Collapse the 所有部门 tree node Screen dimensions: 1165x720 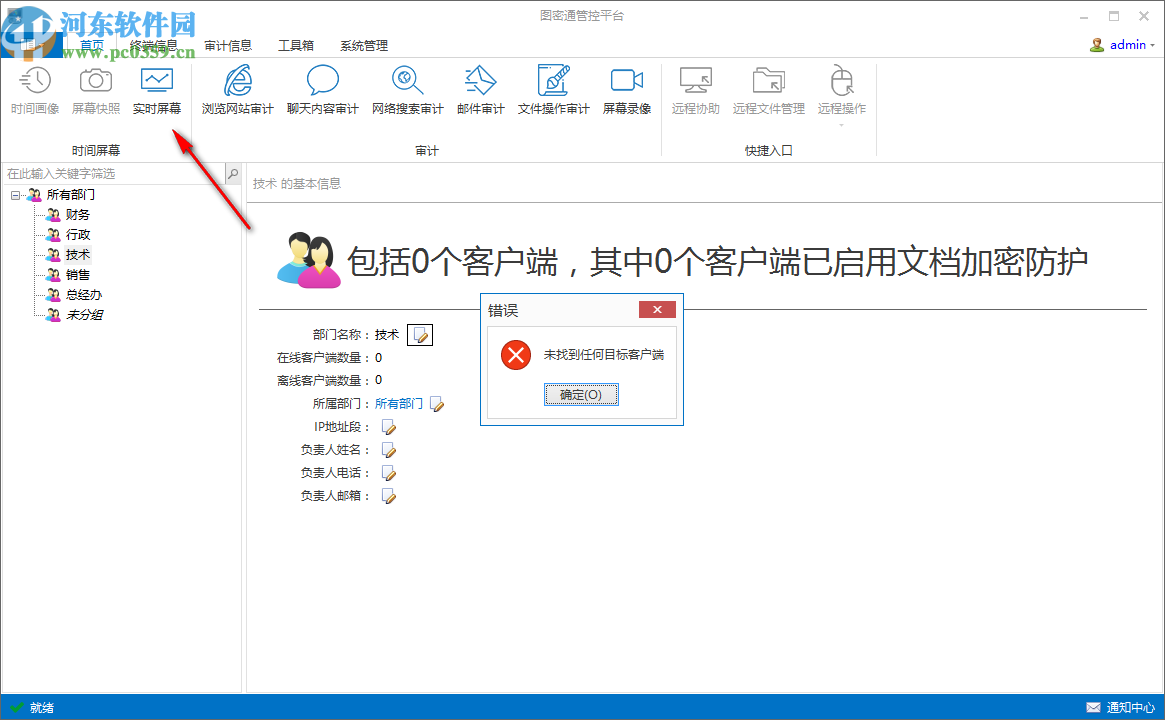point(14,194)
